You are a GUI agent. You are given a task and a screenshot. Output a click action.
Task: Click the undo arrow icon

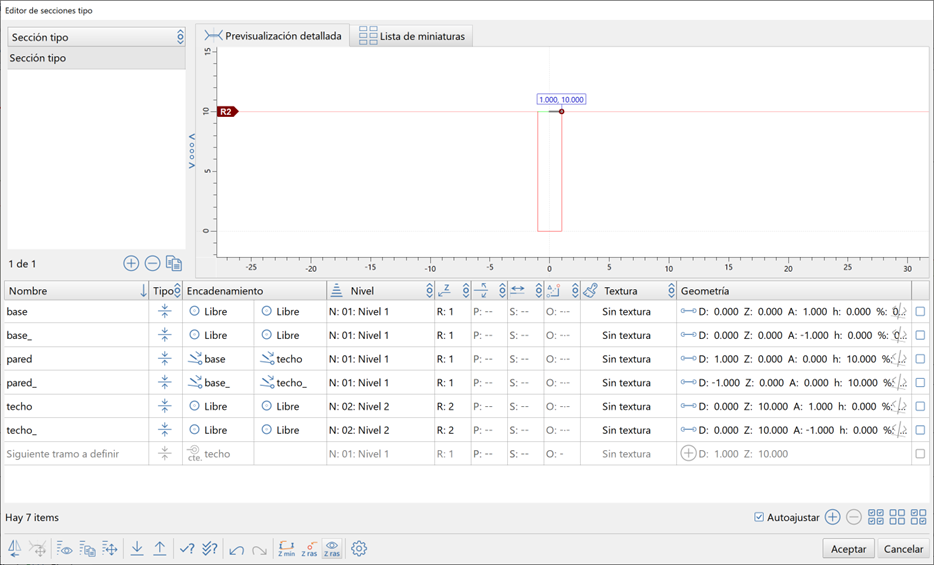click(237, 549)
